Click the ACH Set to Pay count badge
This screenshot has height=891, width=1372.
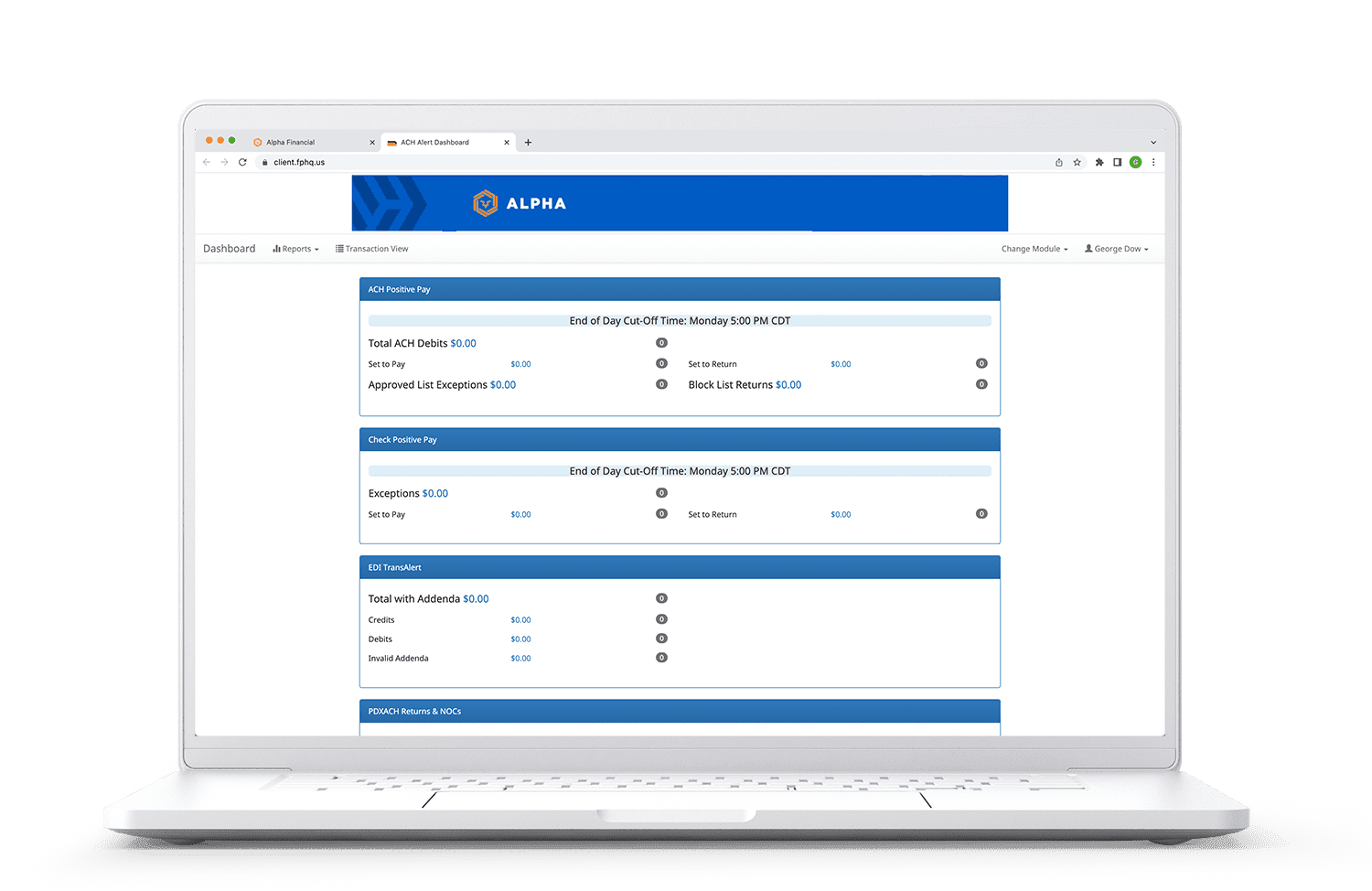(x=661, y=363)
